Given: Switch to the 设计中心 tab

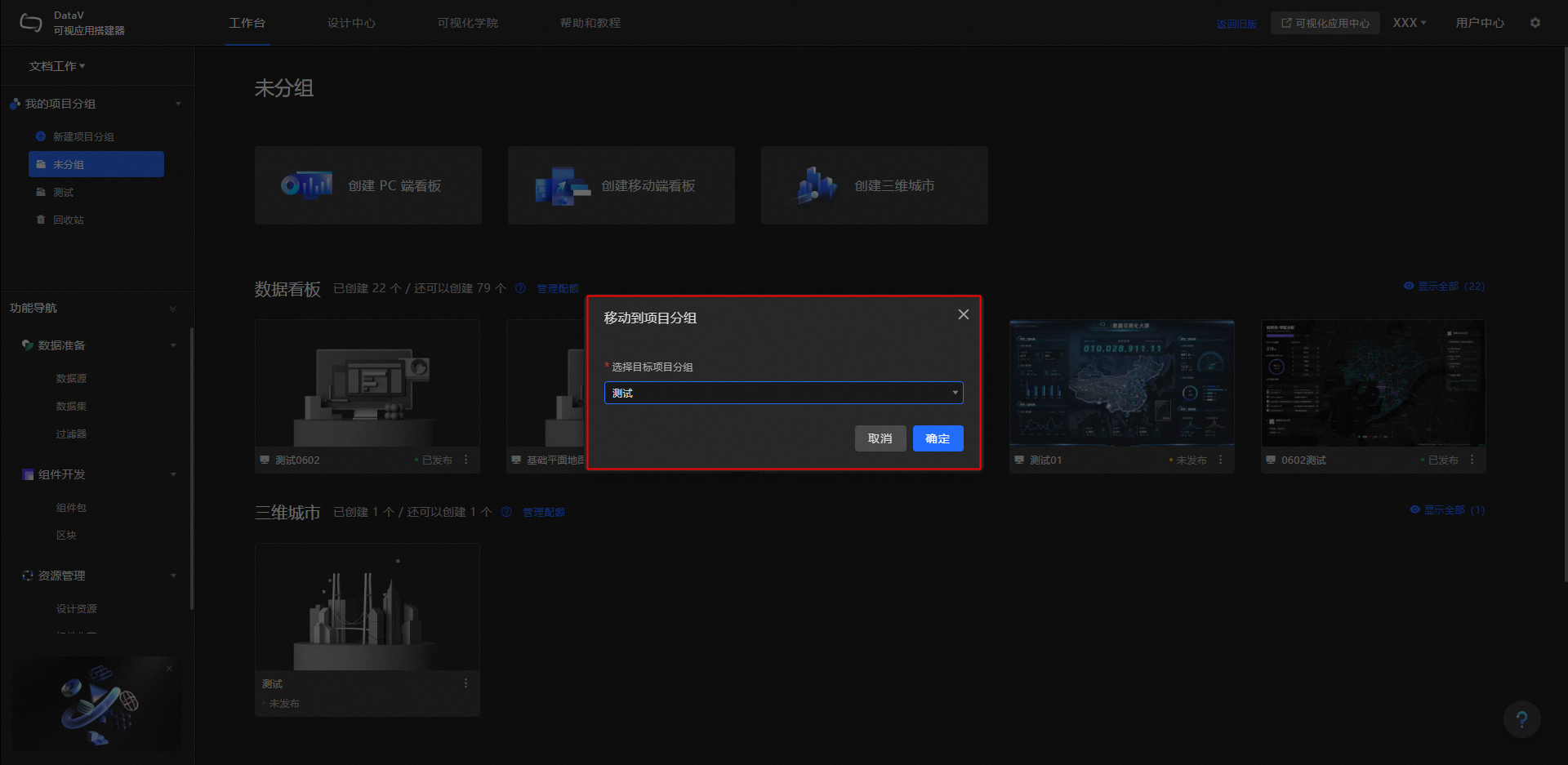Looking at the screenshot, I should point(352,23).
